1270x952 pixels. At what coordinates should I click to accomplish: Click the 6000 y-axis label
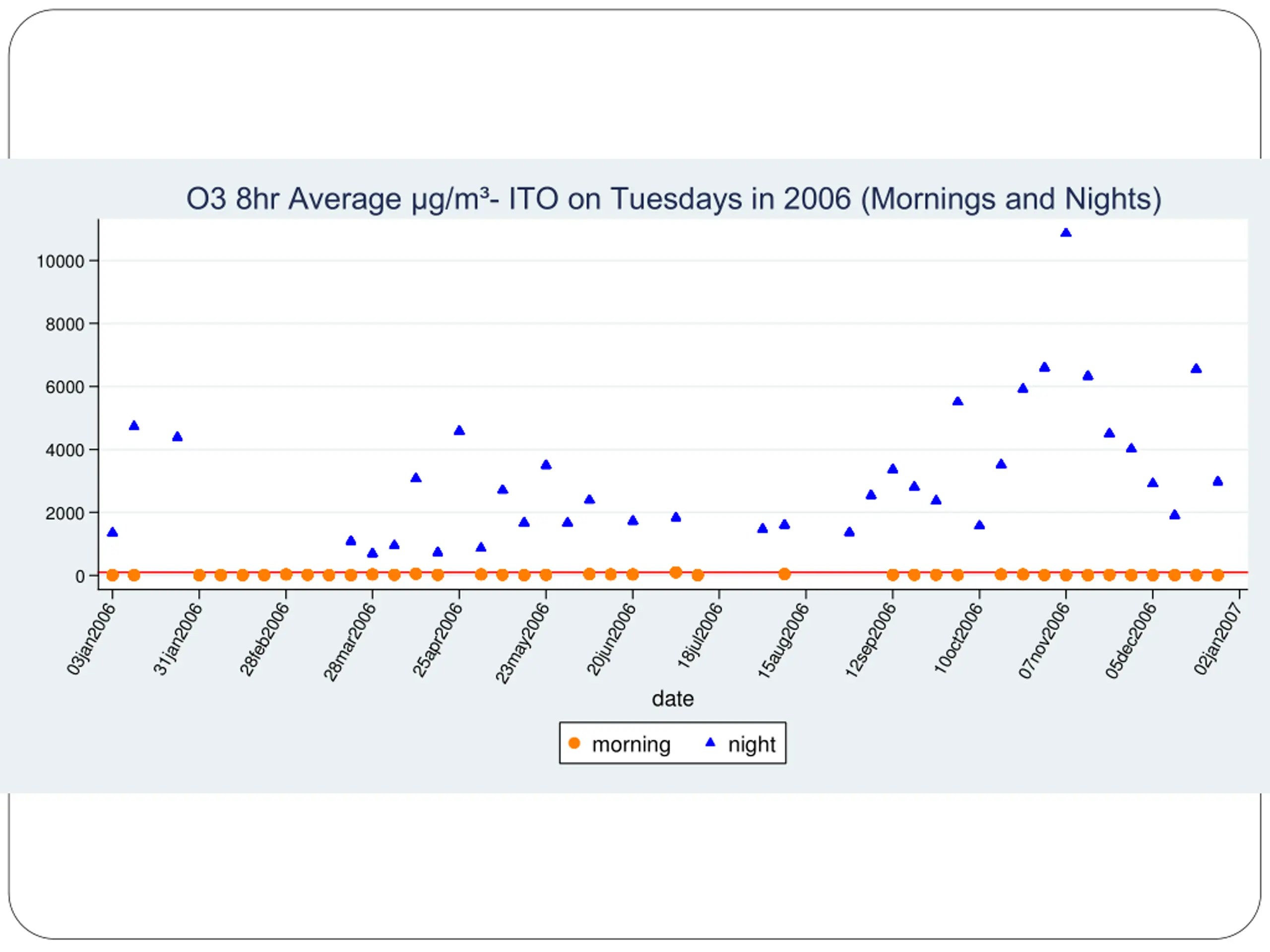(x=65, y=387)
